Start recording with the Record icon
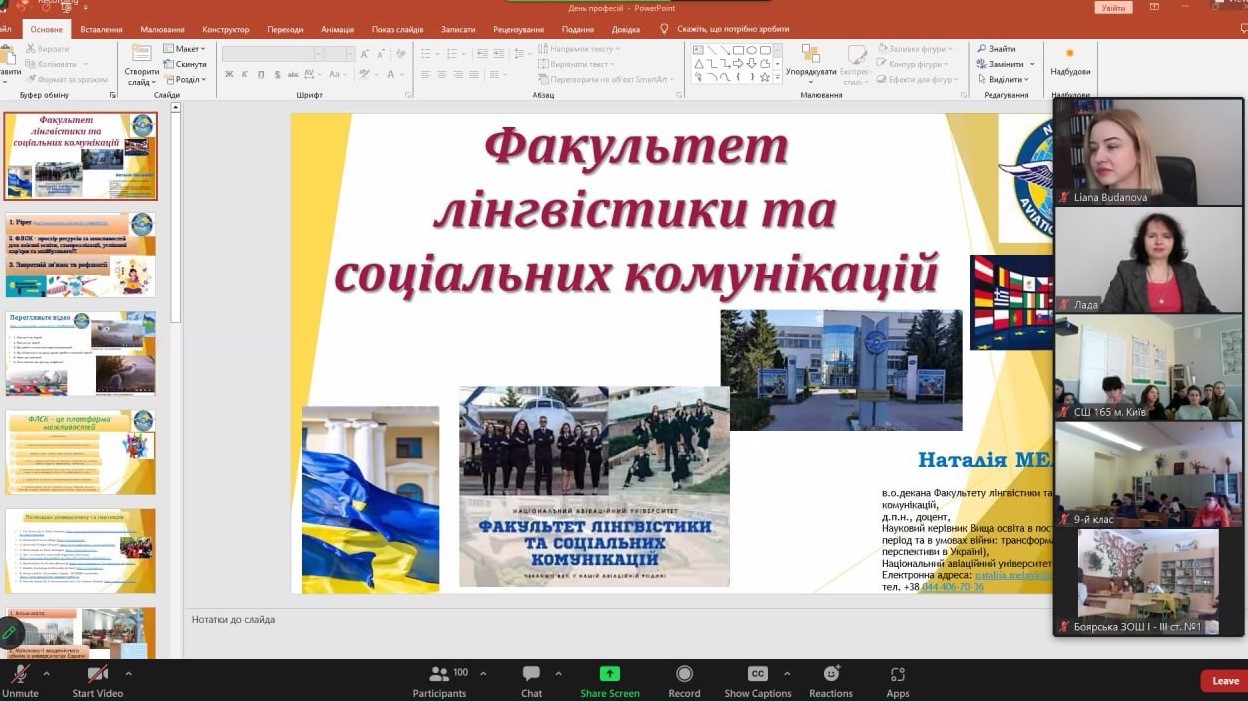 click(x=684, y=675)
